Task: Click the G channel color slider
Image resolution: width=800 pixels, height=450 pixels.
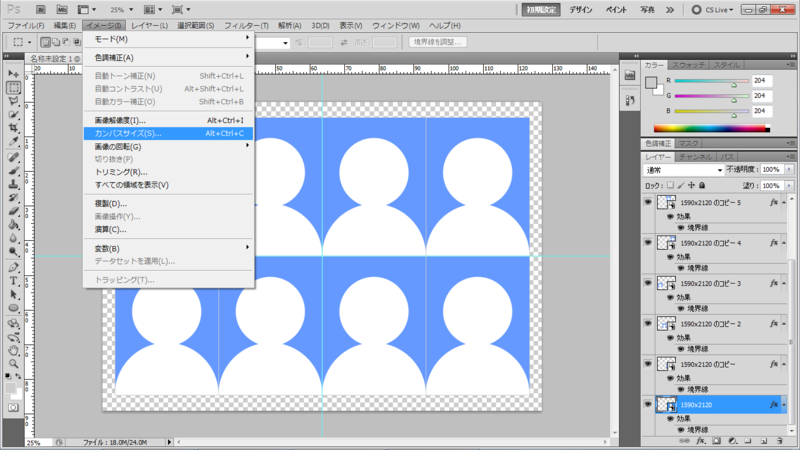Action: (x=711, y=96)
